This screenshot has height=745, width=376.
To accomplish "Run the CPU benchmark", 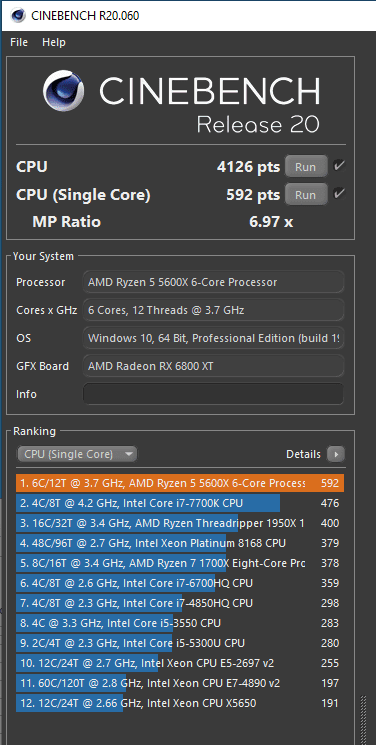I will pos(306,167).
